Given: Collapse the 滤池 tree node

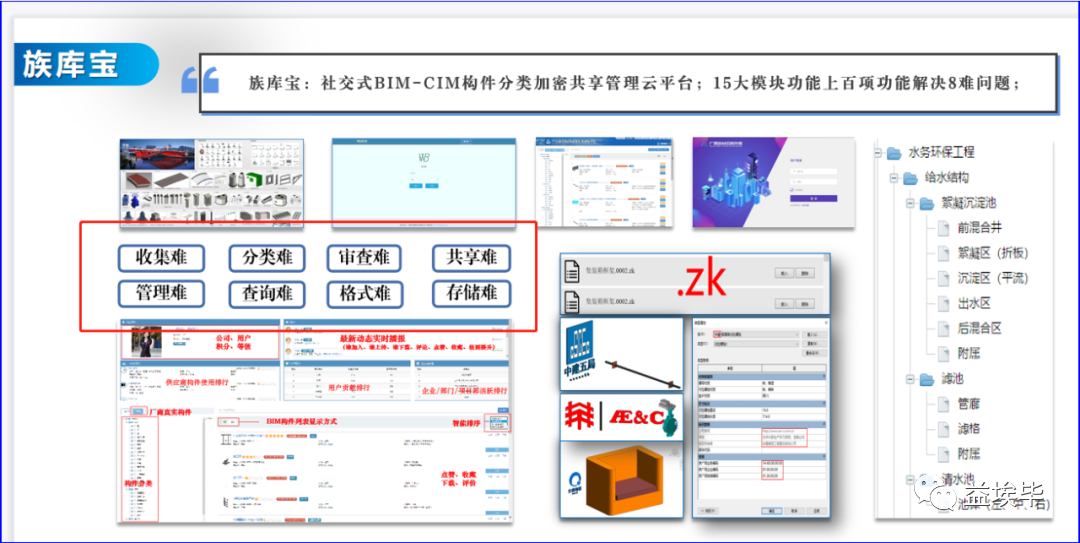Looking at the screenshot, I should [911, 378].
